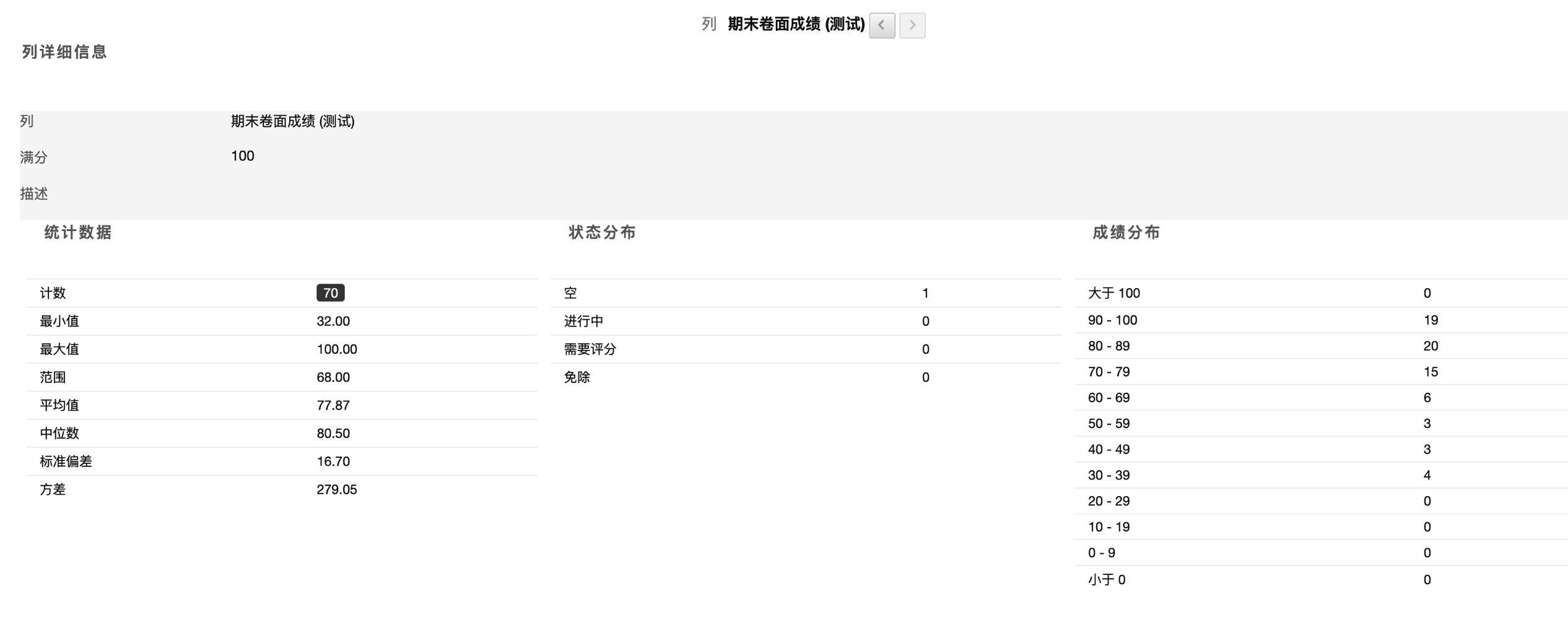
Task: Select the 期末卷面成绩 (测试) title at top
Action: [796, 24]
